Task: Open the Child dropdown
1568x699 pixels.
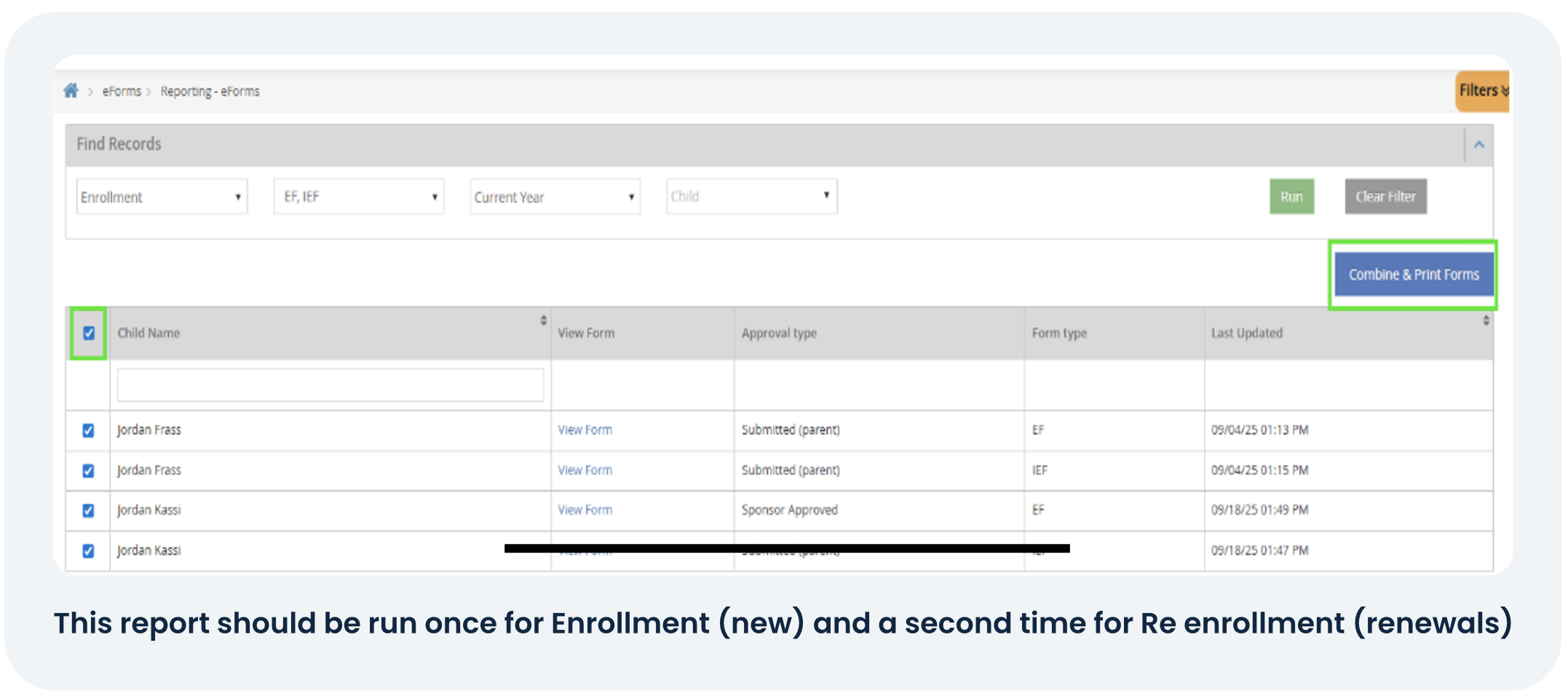Action: (x=752, y=197)
